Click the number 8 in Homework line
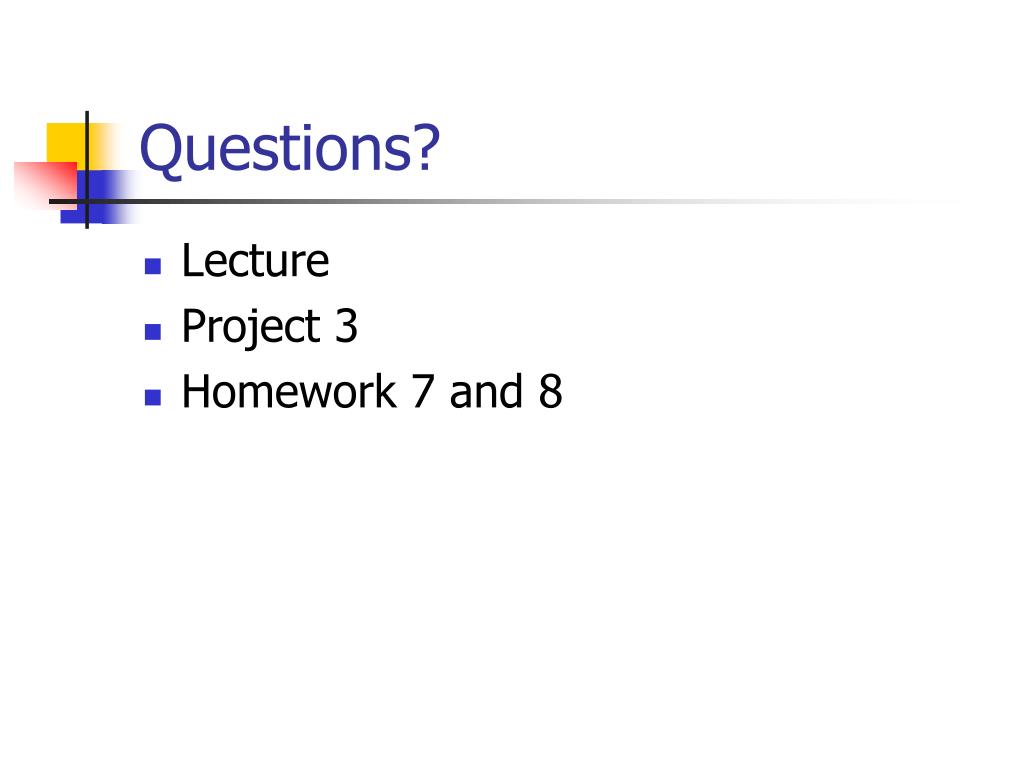1024x768 pixels. tap(551, 392)
